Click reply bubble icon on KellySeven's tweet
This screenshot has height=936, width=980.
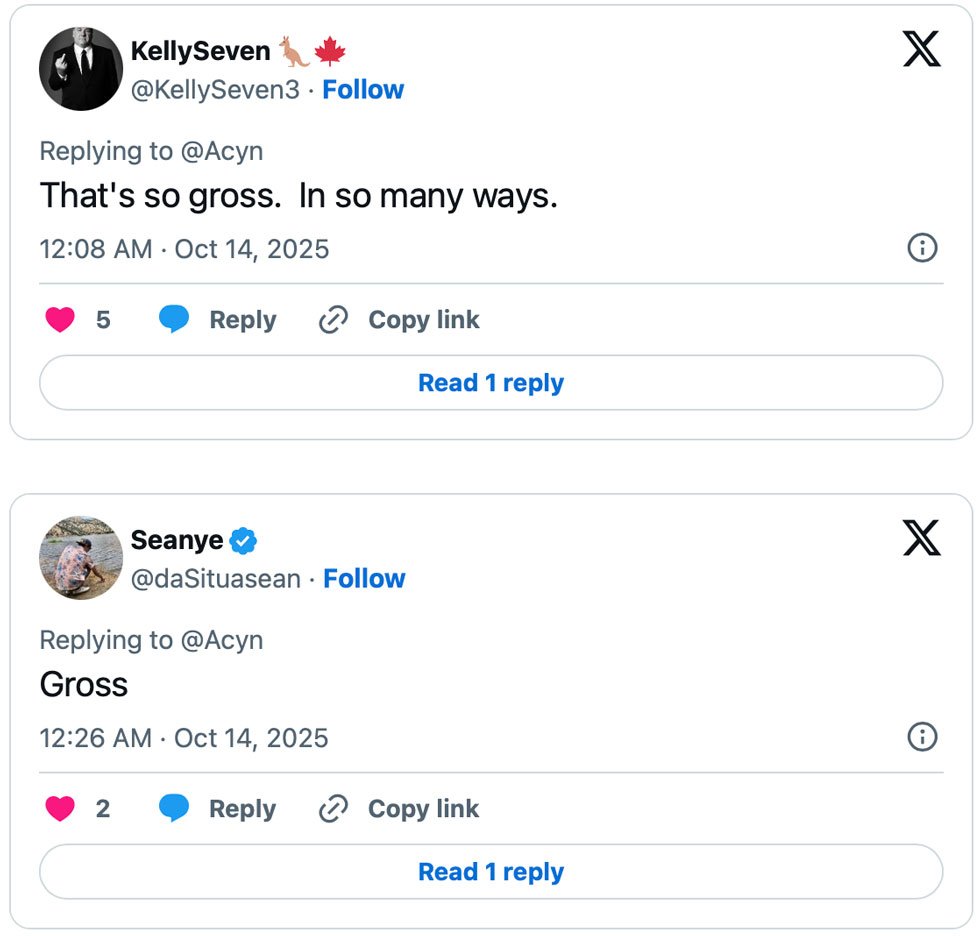[x=174, y=320]
